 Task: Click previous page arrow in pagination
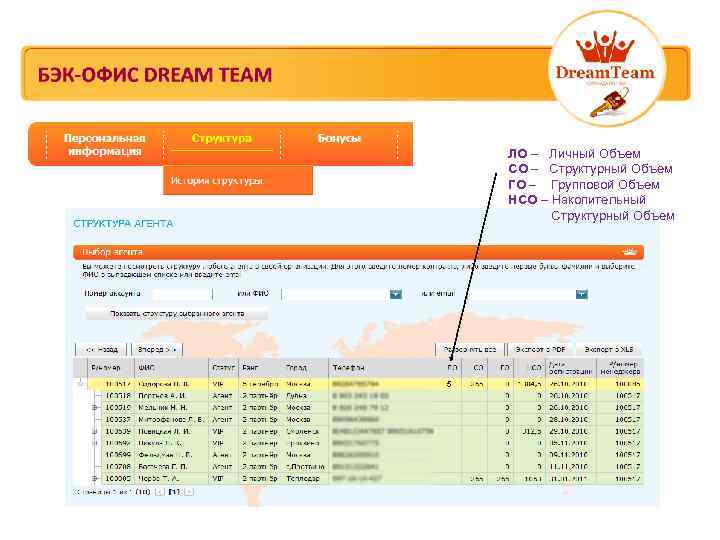(159, 492)
